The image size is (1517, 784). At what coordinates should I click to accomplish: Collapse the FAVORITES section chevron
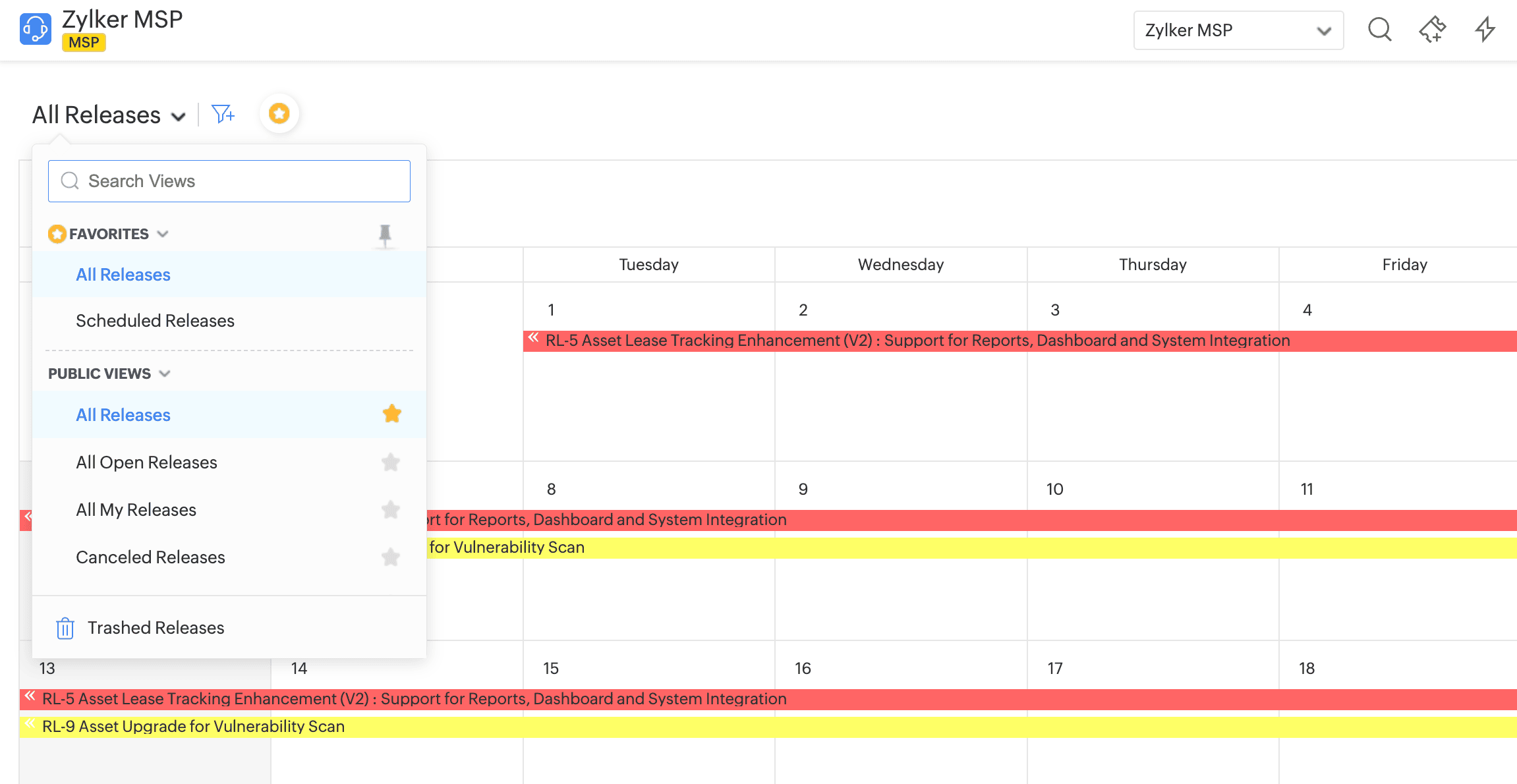163,234
